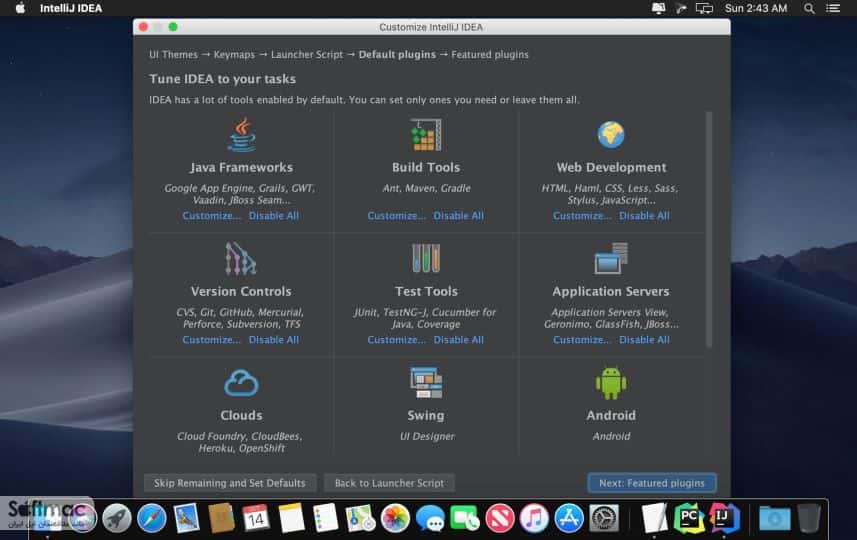Open FaceTime from the dock

click(465, 518)
